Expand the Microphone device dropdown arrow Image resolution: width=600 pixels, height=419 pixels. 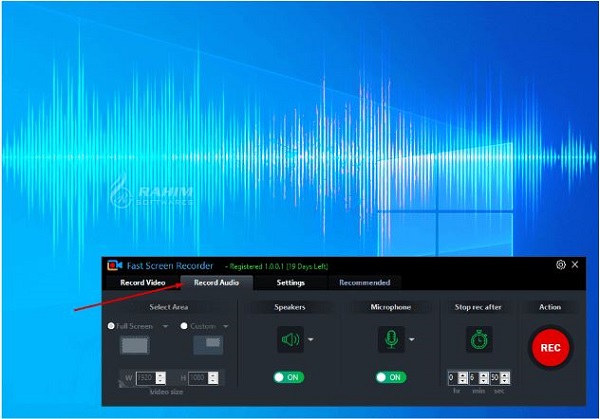(x=412, y=339)
